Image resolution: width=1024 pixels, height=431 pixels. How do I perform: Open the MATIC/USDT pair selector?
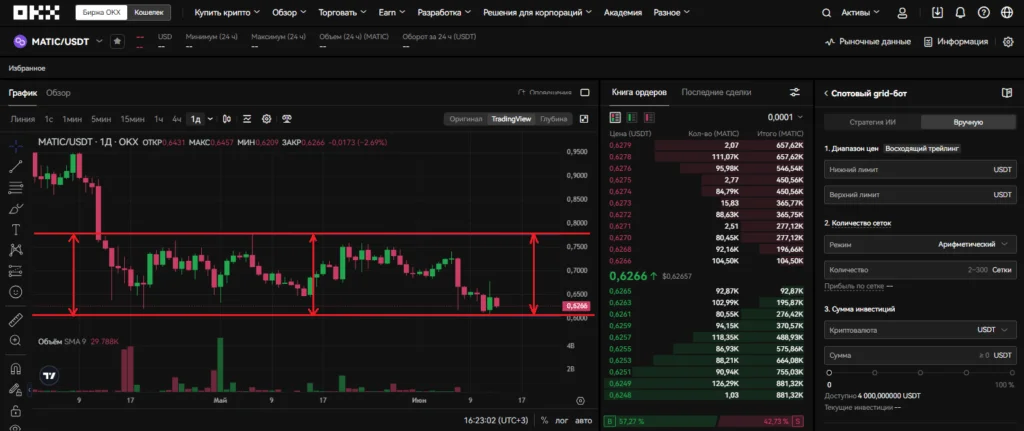58,41
